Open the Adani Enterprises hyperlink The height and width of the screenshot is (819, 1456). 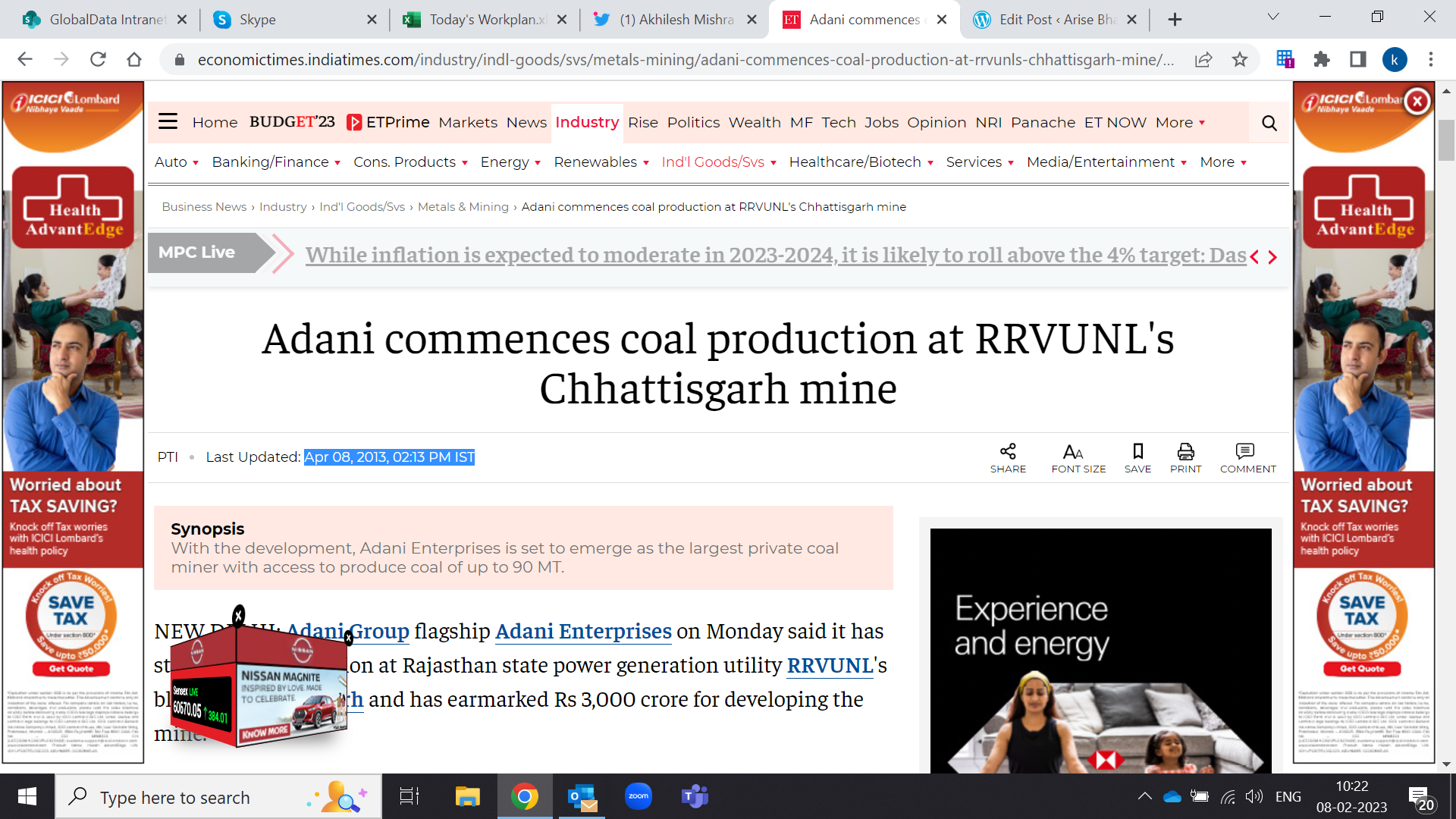click(582, 631)
